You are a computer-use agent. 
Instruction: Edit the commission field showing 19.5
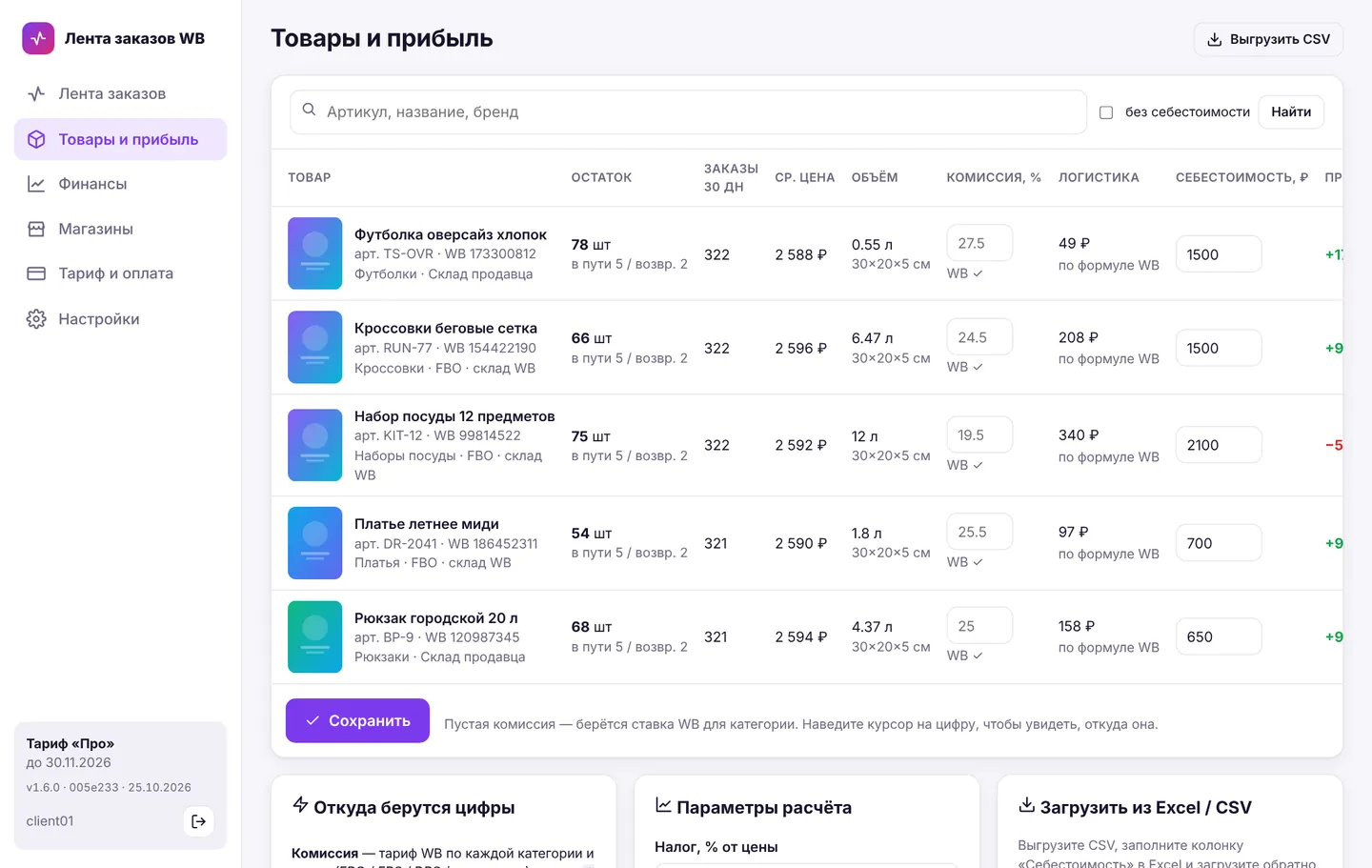point(979,435)
